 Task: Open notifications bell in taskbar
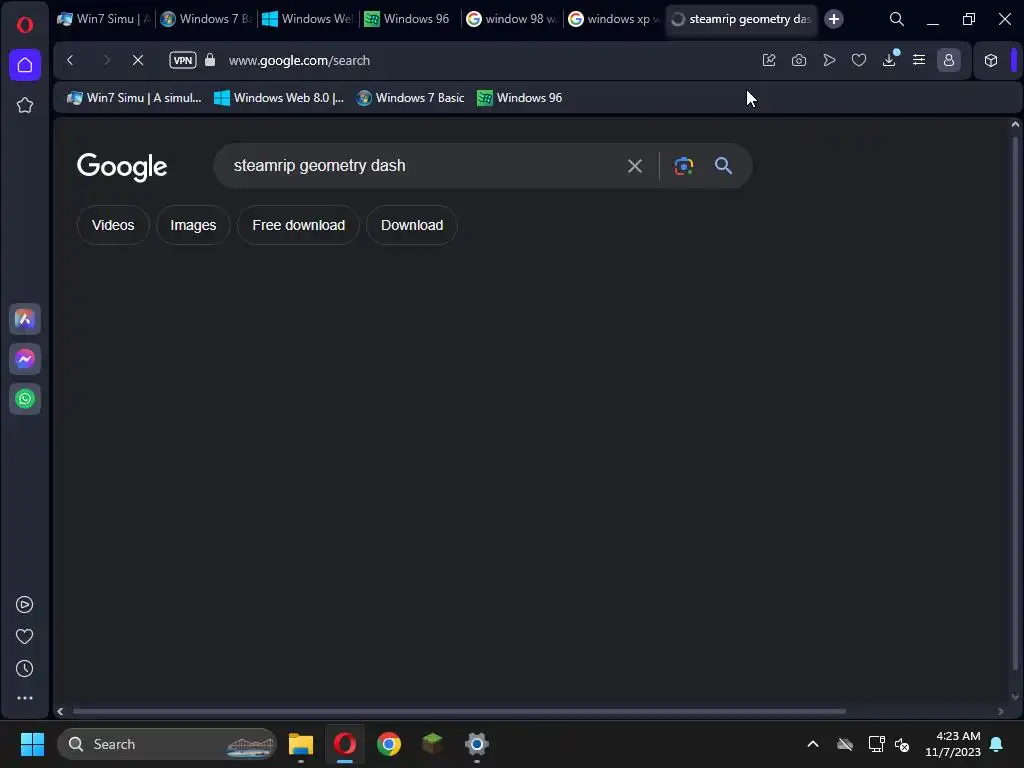[997, 744]
